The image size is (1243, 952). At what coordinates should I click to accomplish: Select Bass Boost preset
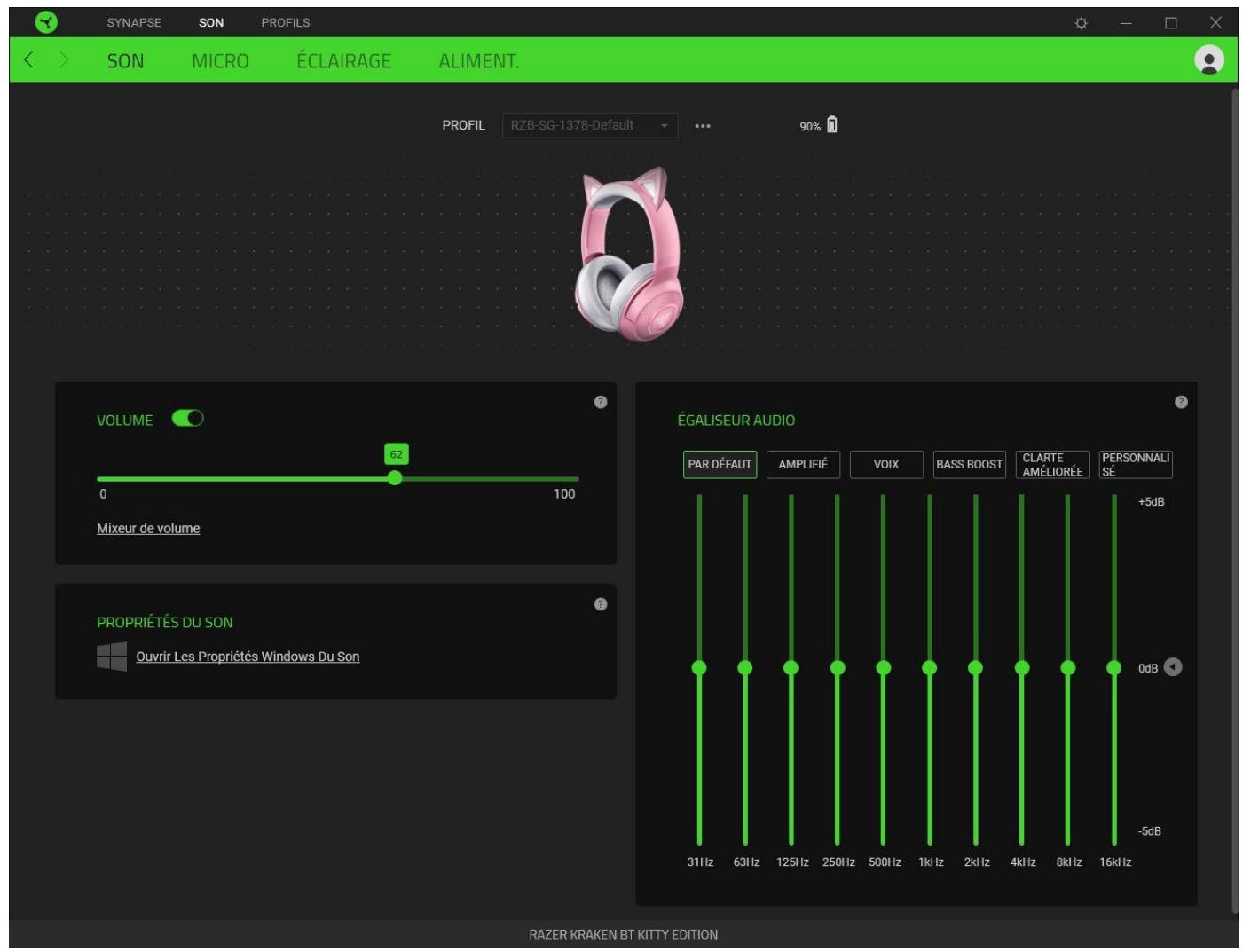(x=970, y=464)
